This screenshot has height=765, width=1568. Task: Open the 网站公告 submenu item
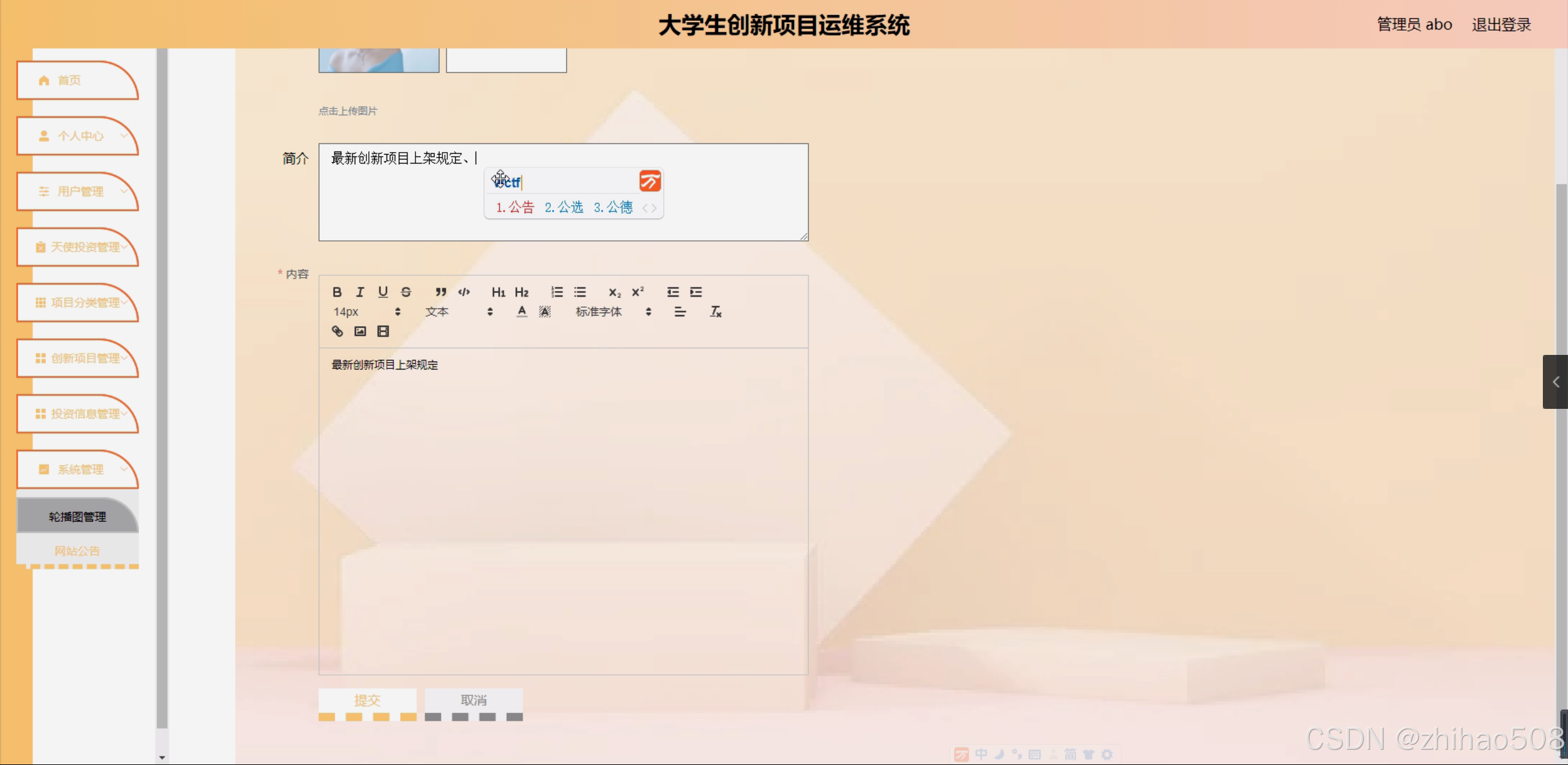[x=77, y=550]
